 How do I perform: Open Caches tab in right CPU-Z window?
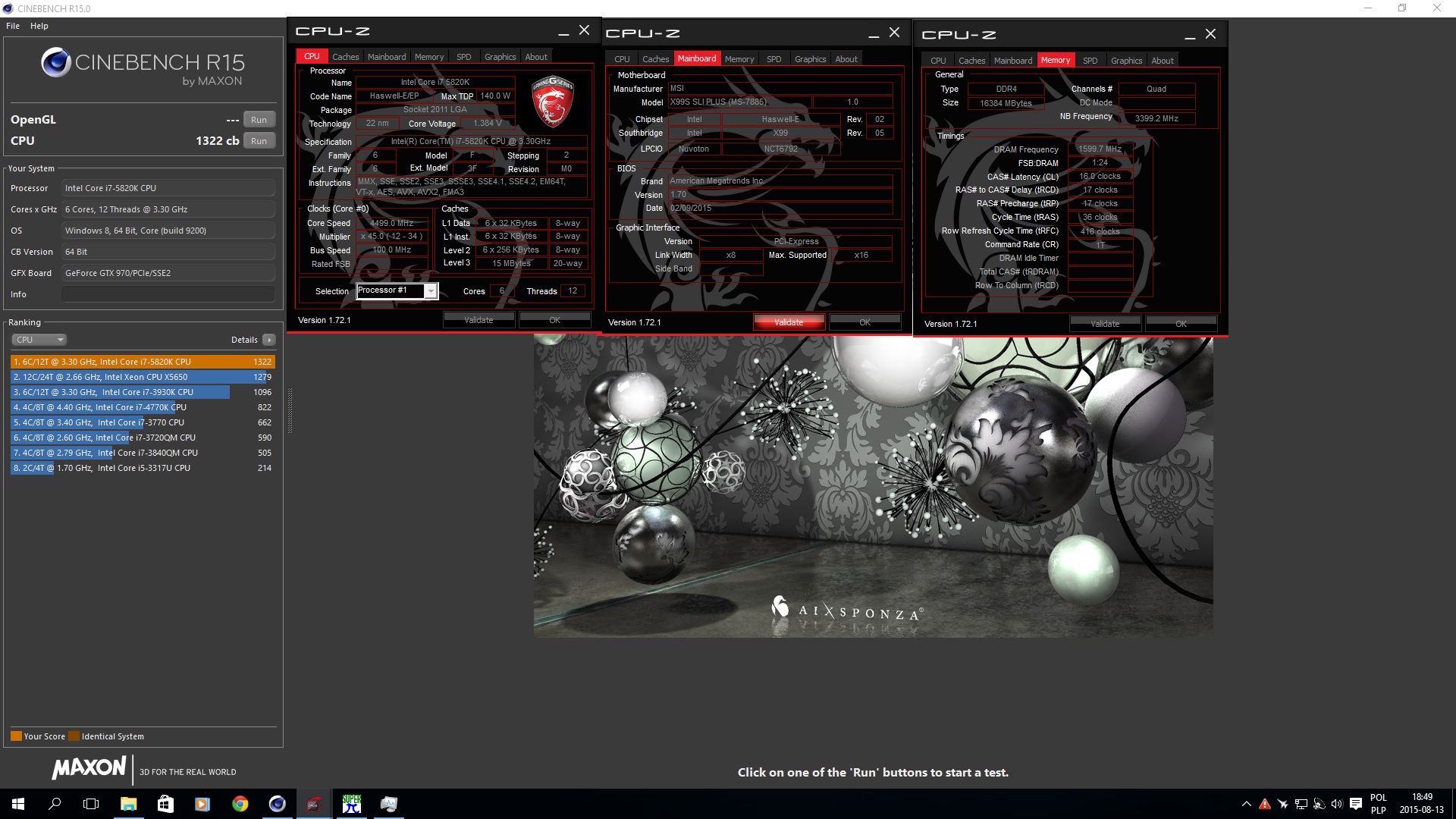[x=972, y=61]
